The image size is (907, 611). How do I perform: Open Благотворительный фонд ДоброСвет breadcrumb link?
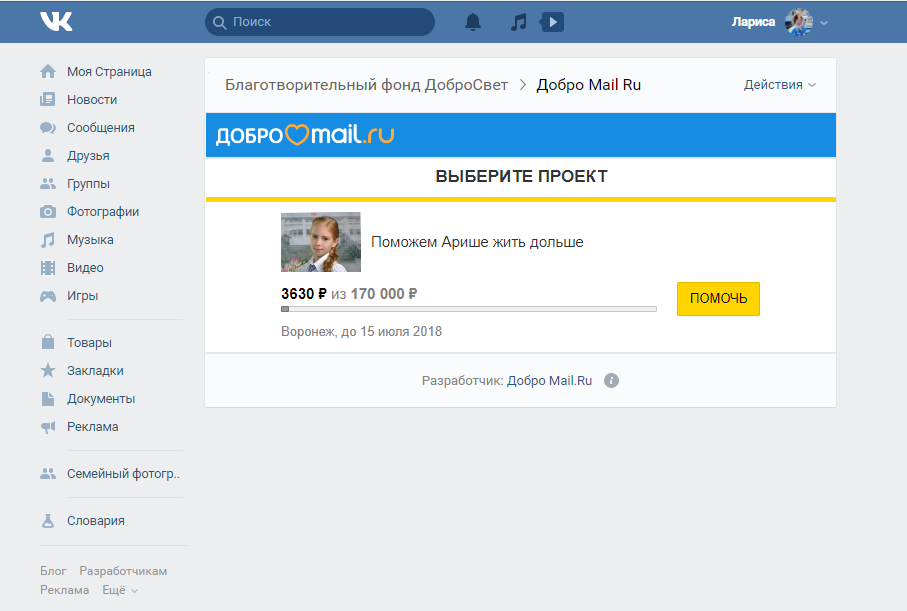pos(366,85)
